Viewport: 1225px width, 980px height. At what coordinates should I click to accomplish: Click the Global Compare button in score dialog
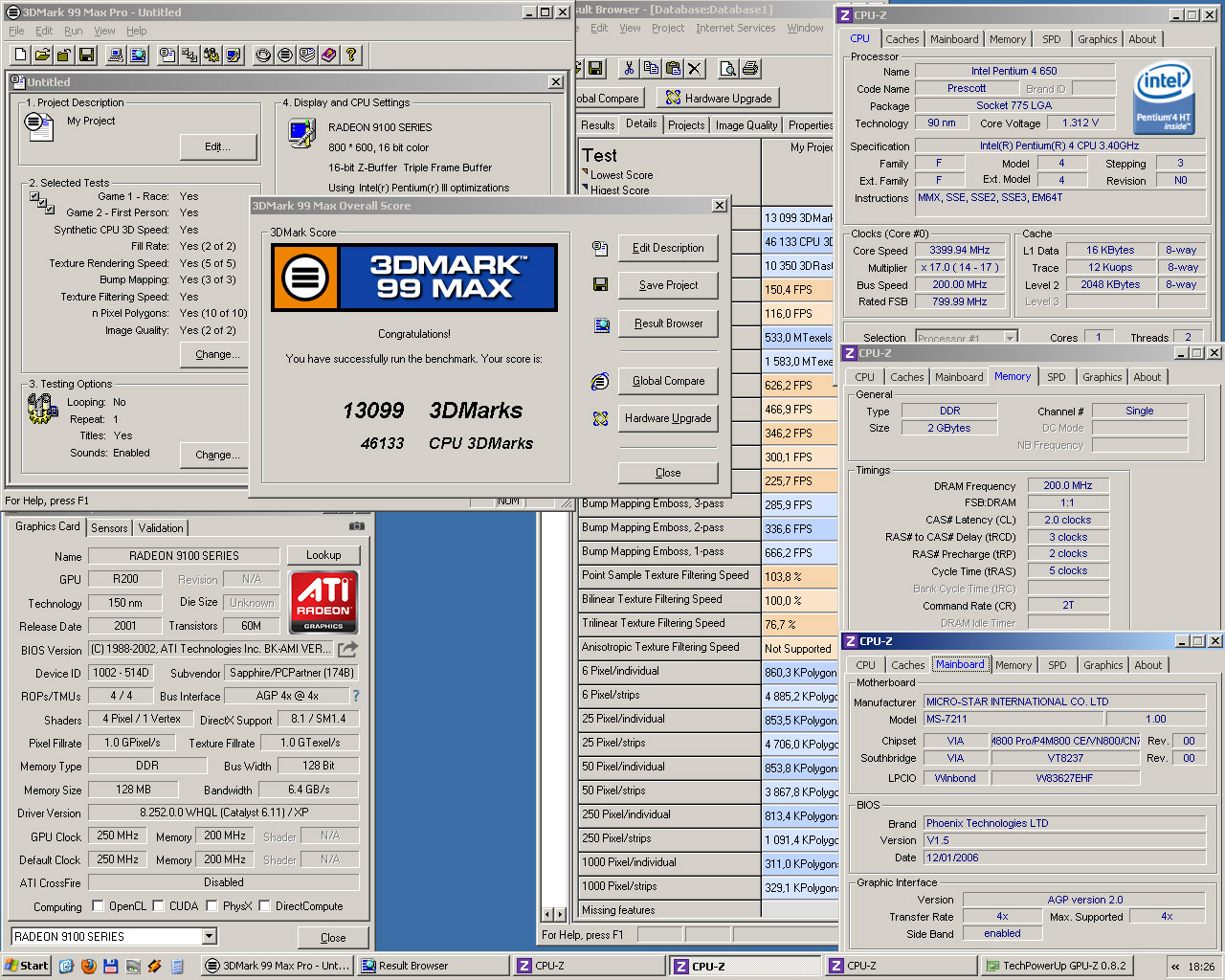pyautogui.click(x=668, y=381)
